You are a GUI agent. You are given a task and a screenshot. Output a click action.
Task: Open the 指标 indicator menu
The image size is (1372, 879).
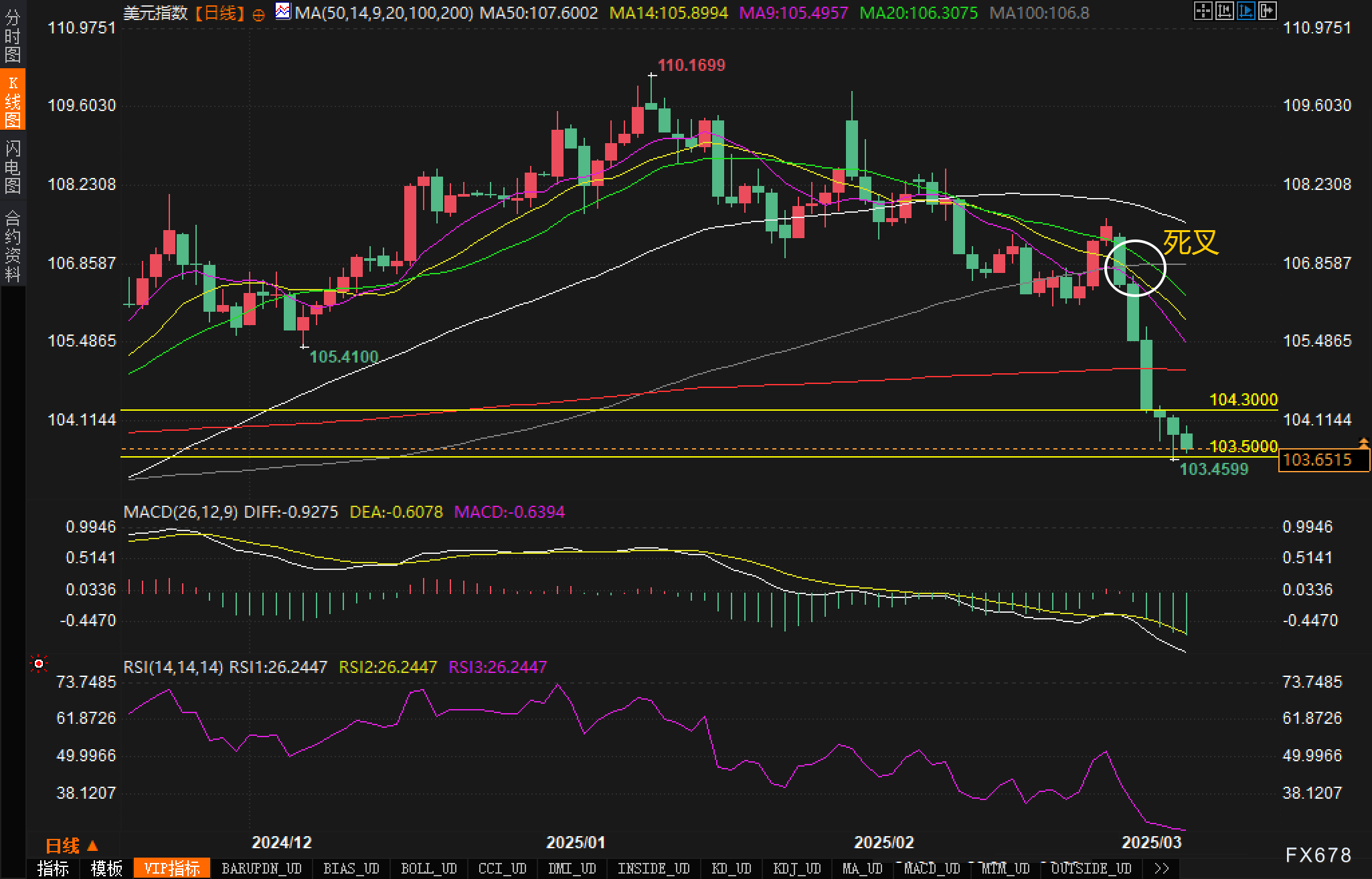tap(54, 868)
